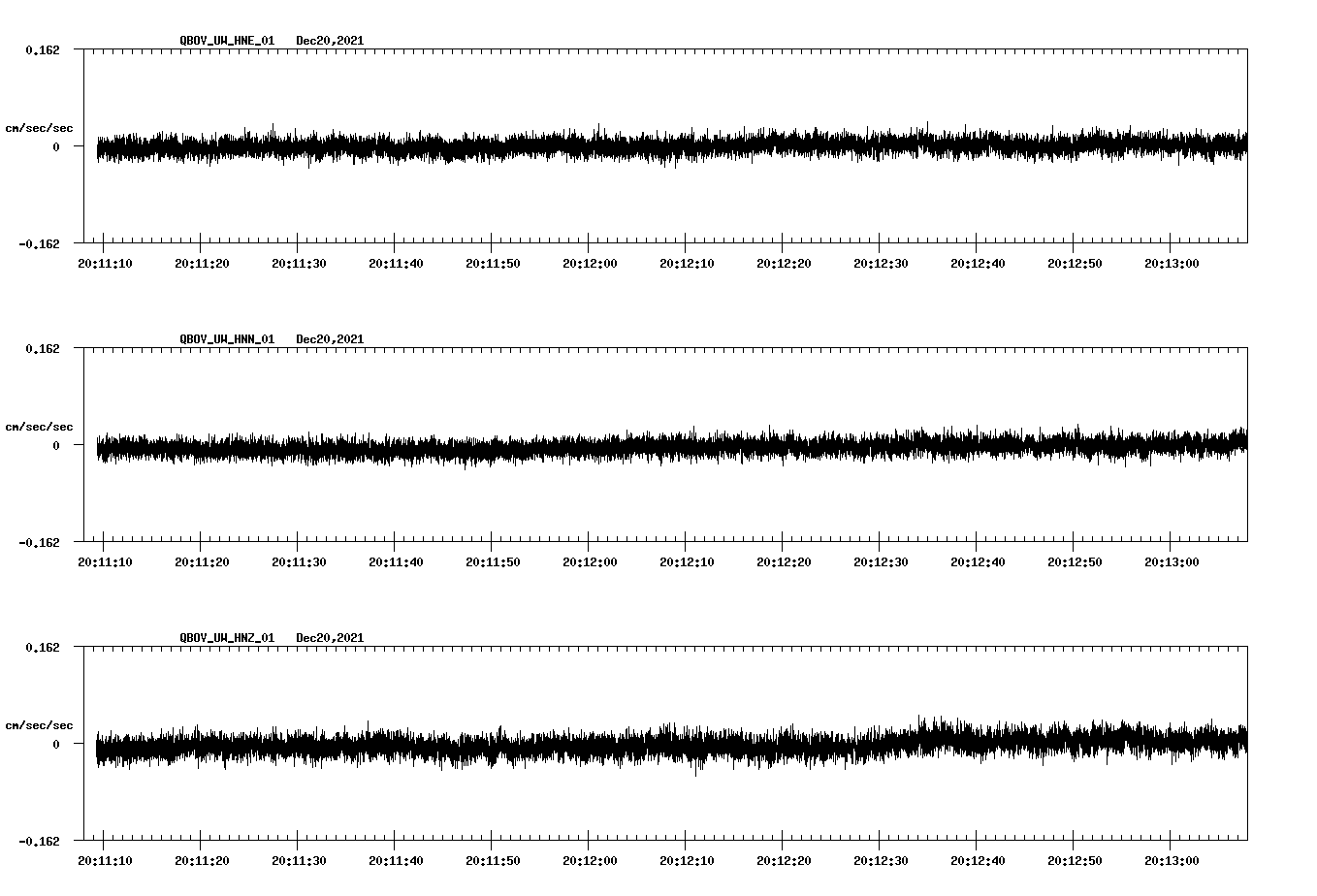
Task: Click the Dec20,2021 date above HNZ plot
Action: pos(330,638)
